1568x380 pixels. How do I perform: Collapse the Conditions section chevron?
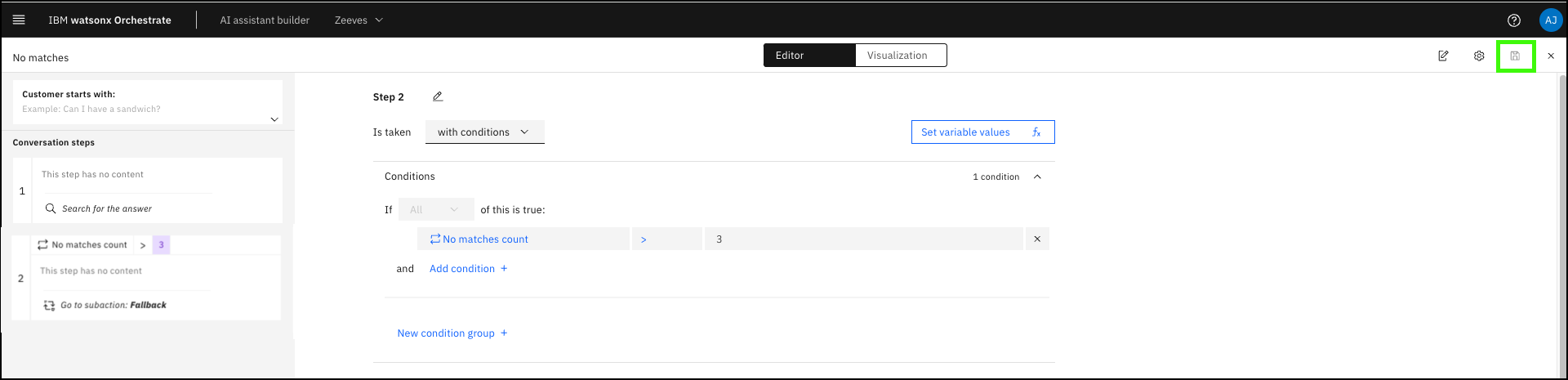(x=1037, y=177)
